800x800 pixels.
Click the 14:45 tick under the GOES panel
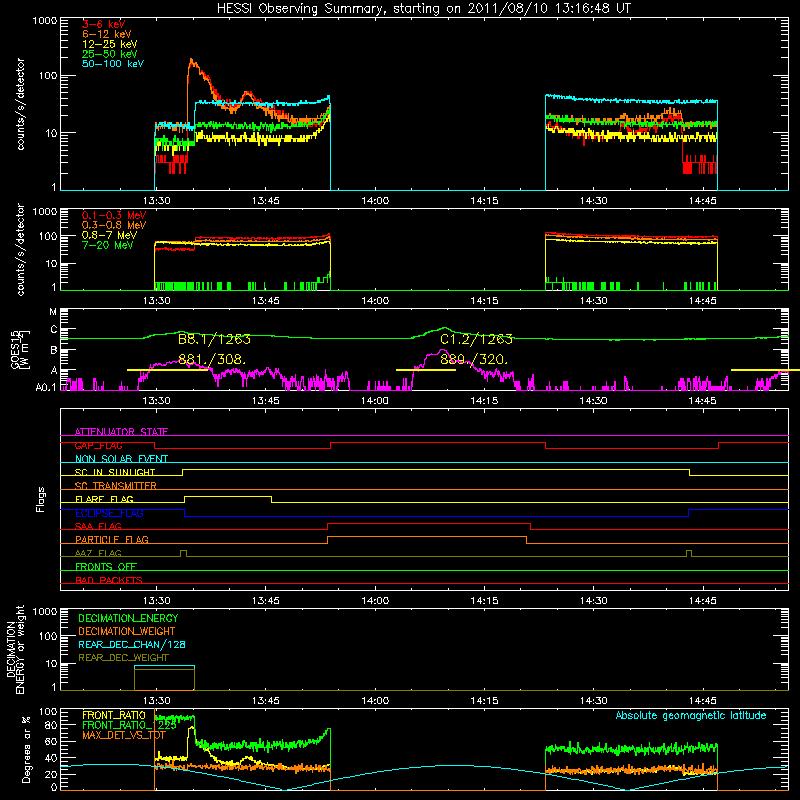tap(703, 401)
